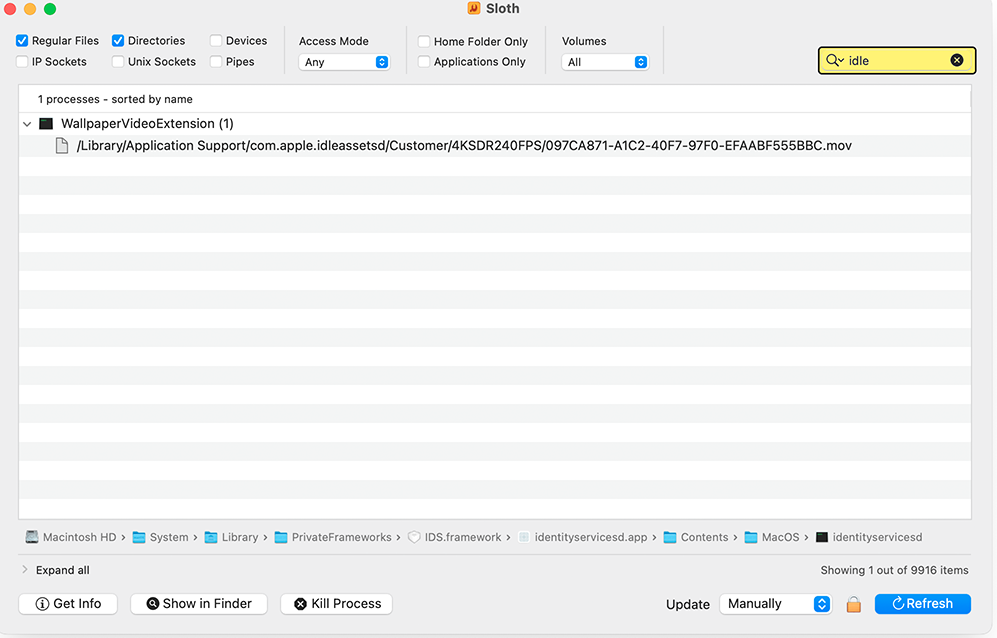Click the 'Showing 1 out of 9916 items' status

pos(894,570)
